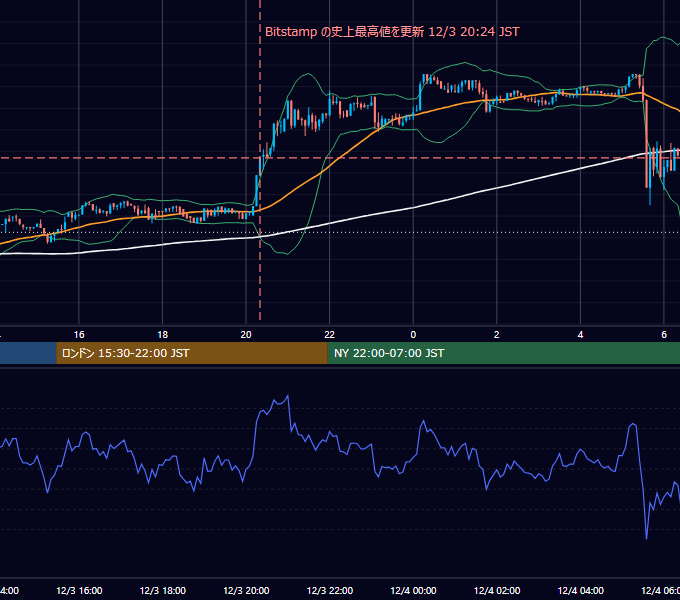
Task: Click the upper time axis label 6
Action: [664, 335]
